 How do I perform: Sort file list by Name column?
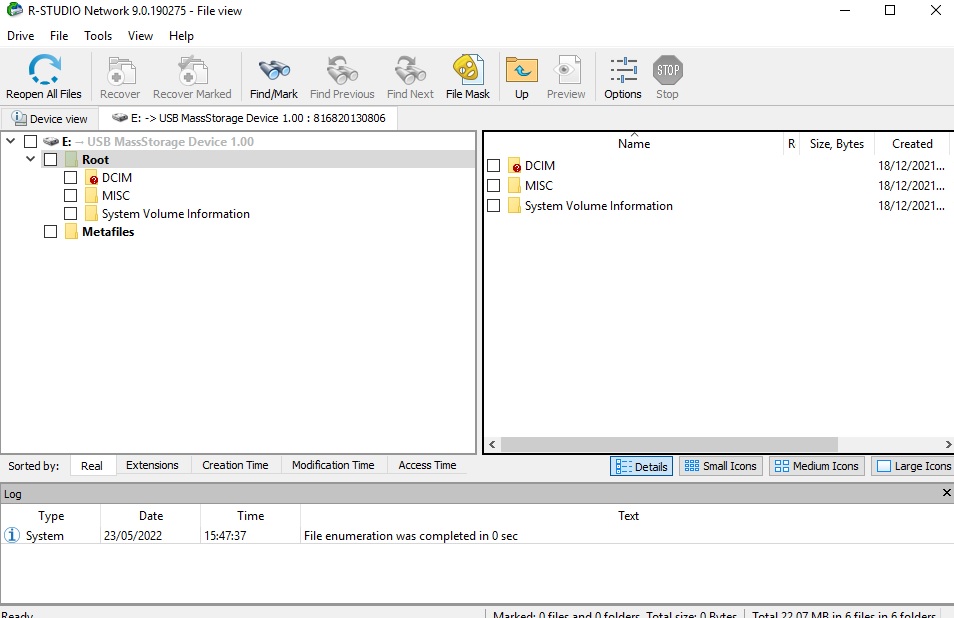pyautogui.click(x=634, y=144)
